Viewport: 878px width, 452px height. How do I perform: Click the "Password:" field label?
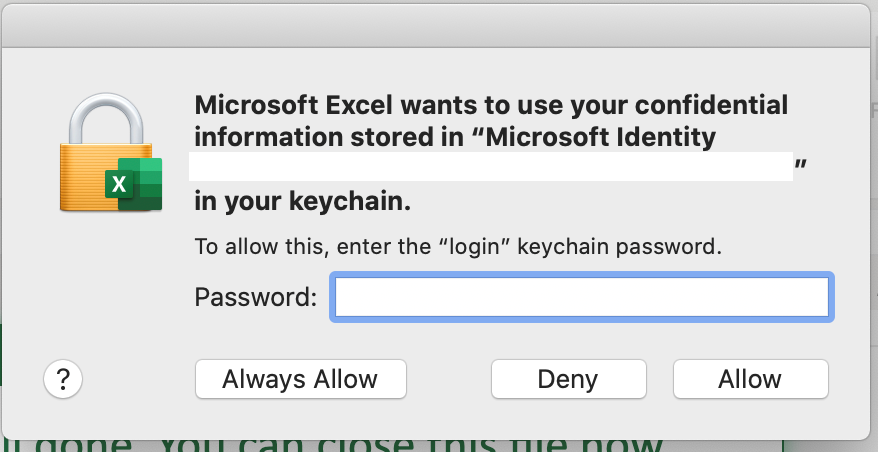pos(256,297)
